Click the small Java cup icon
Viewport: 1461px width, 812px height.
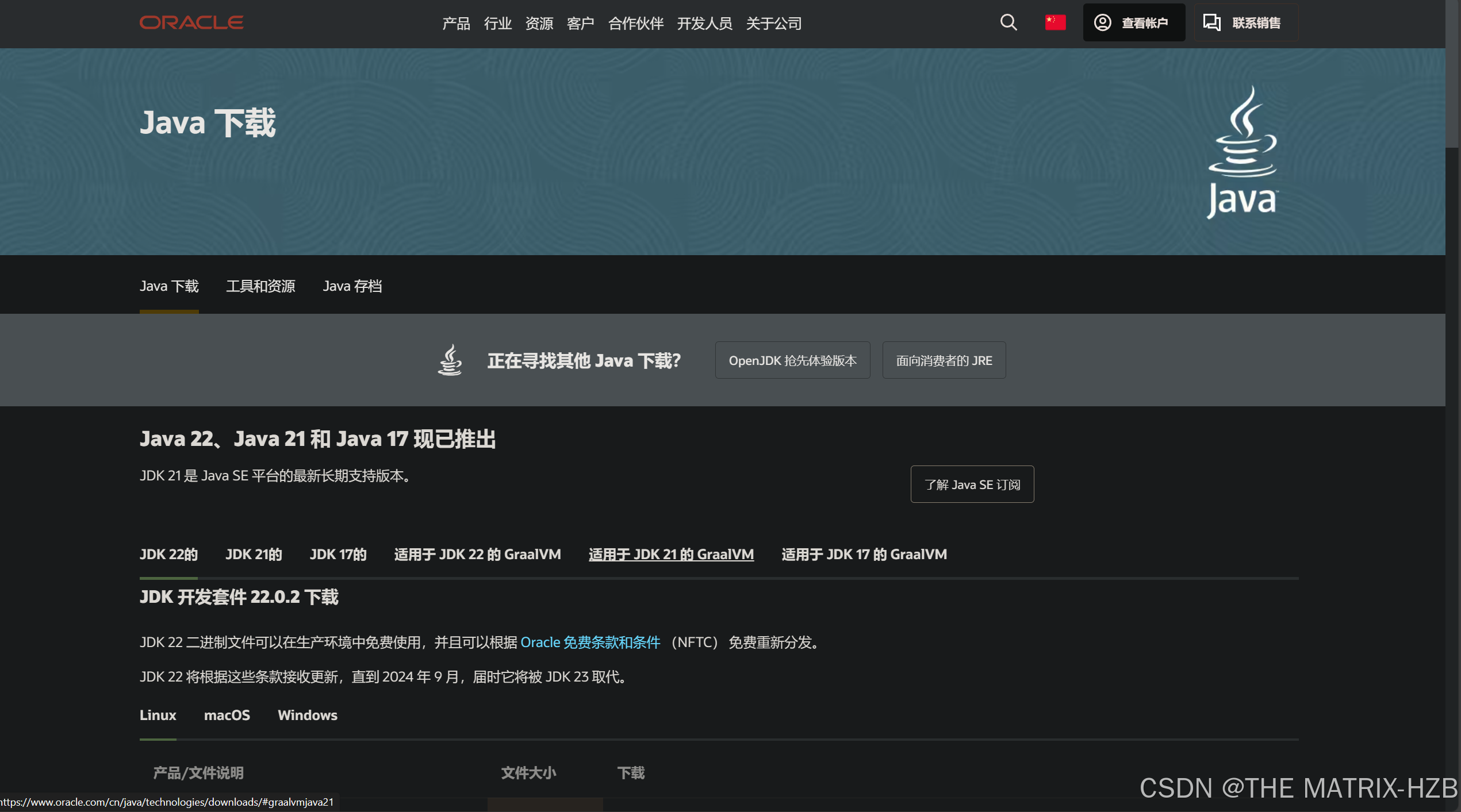(450, 360)
